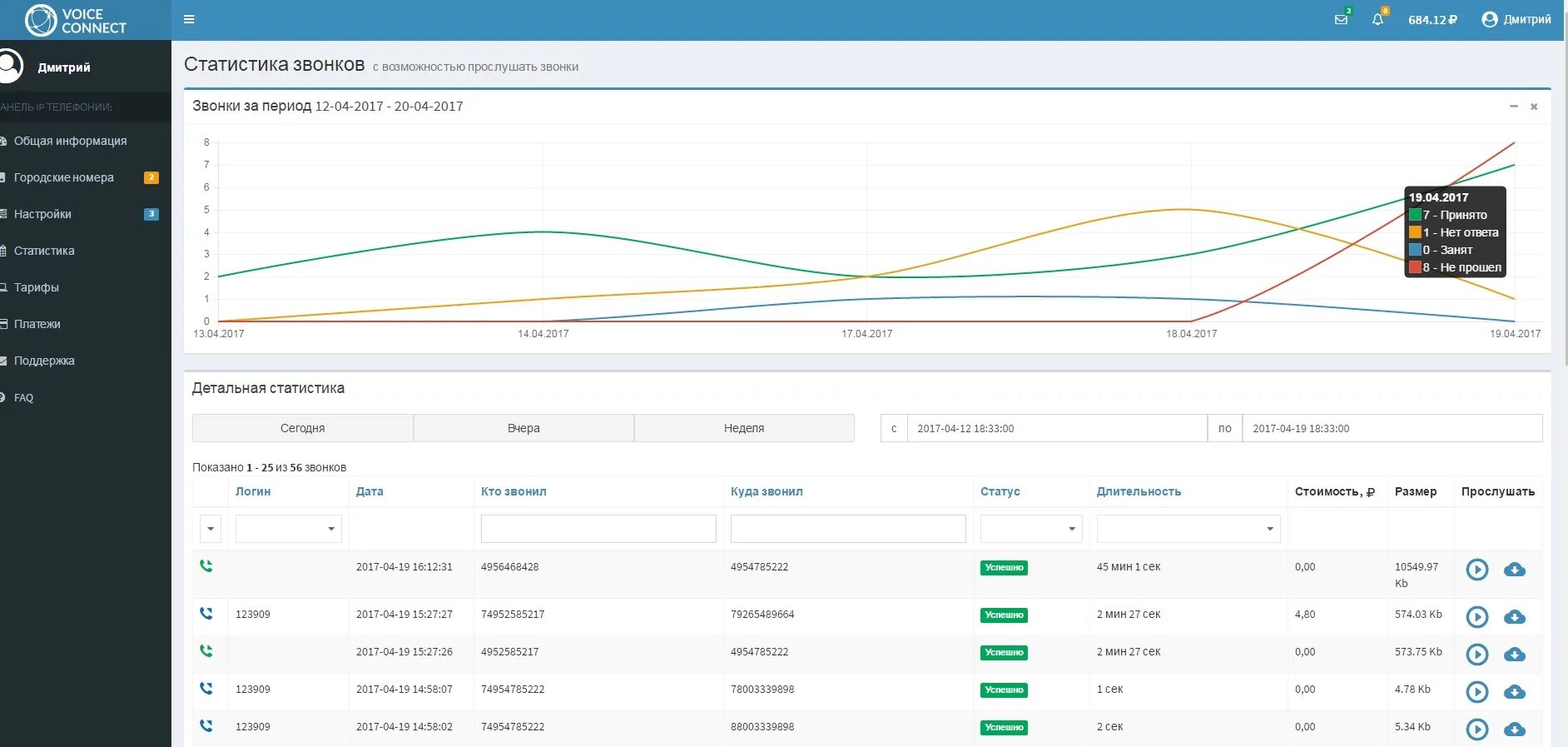Click the phone icon for the 16:12:31 call
Screen dimensions: 1568x747
pos(206,566)
